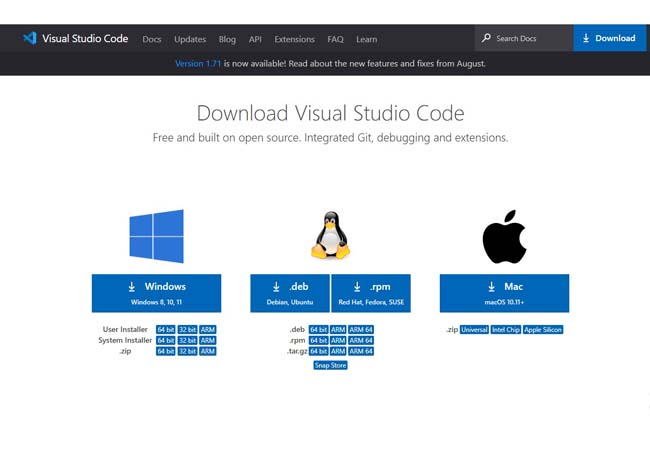Click the 'Free and built on open source' subtitle

click(x=330, y=138)
